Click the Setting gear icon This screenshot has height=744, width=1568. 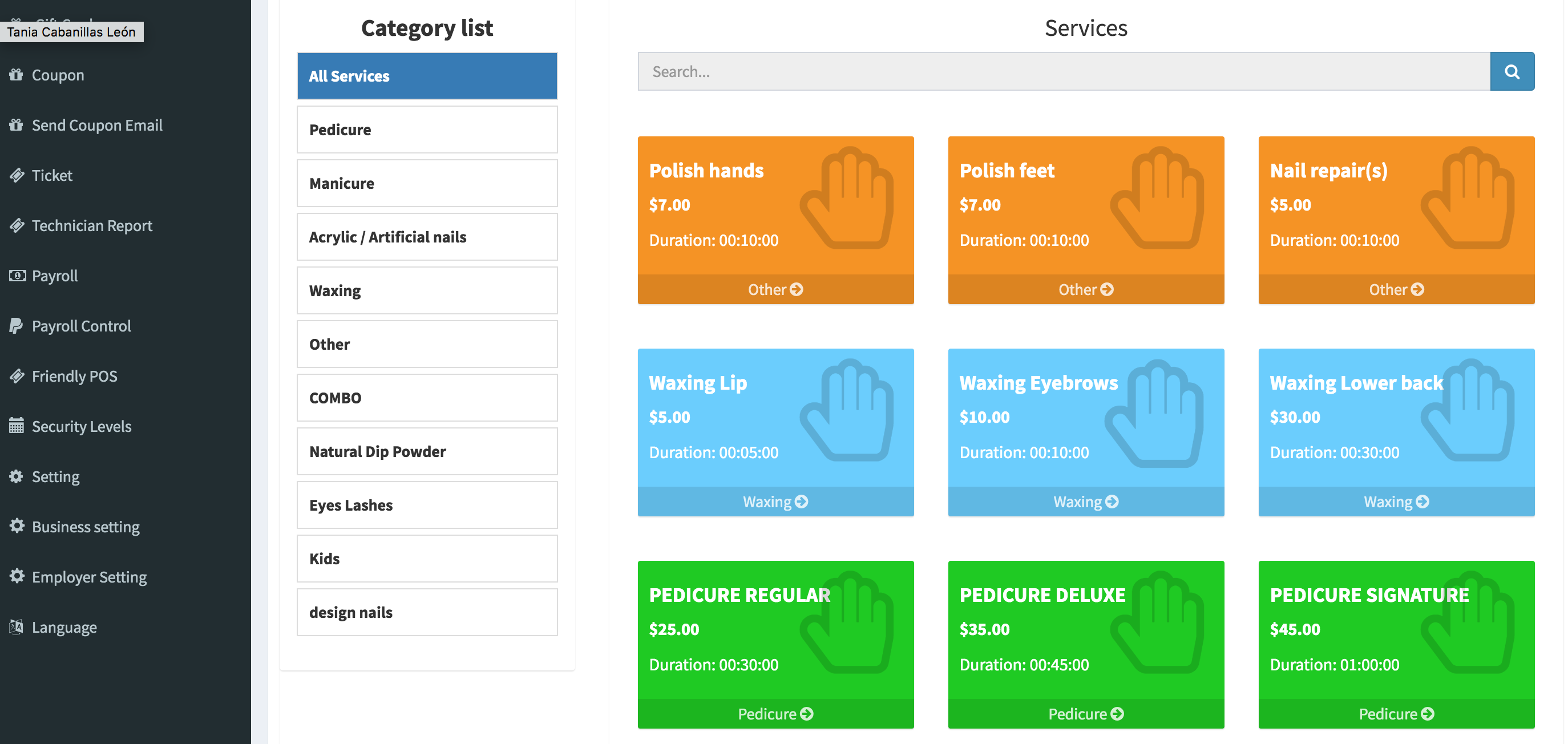[16, 476]
